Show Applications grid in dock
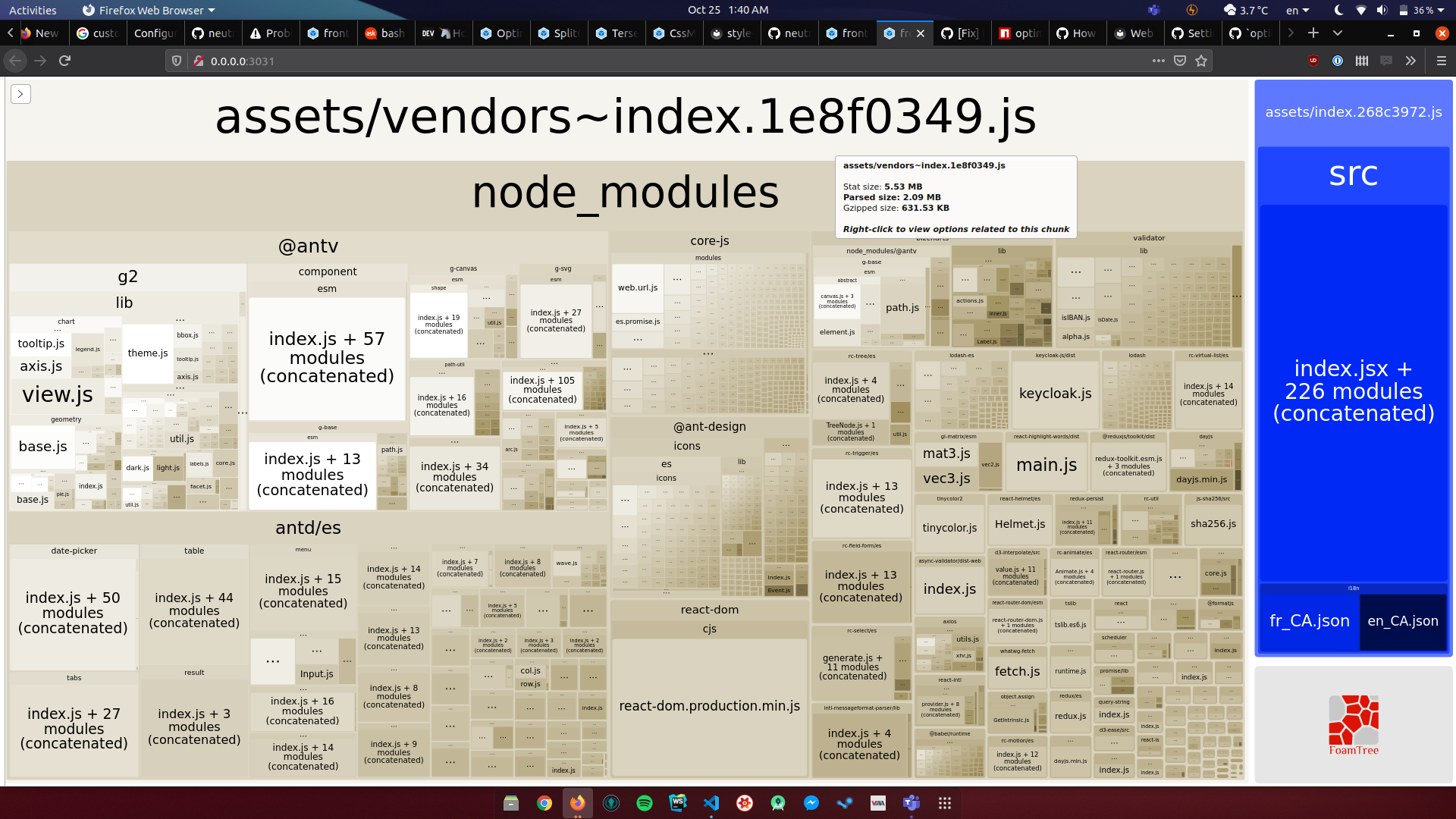The image size is (1456, 819). 945,802
